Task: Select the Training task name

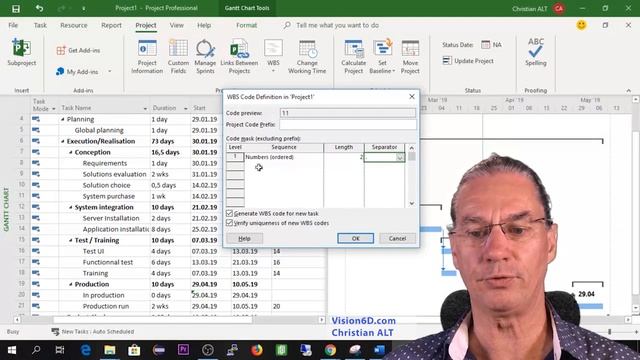Action: click(96, 273)
